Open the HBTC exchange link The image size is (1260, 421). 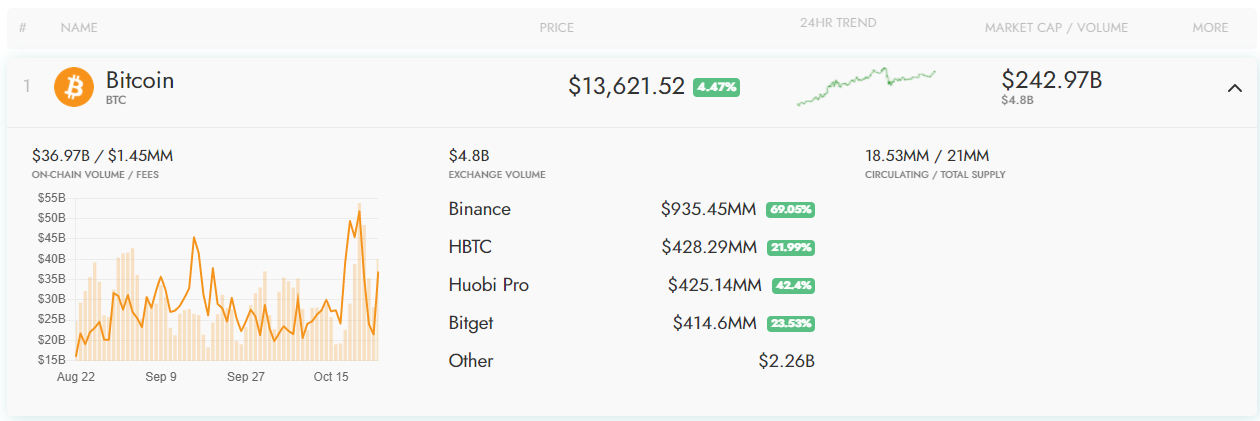(x=470, y=247)
